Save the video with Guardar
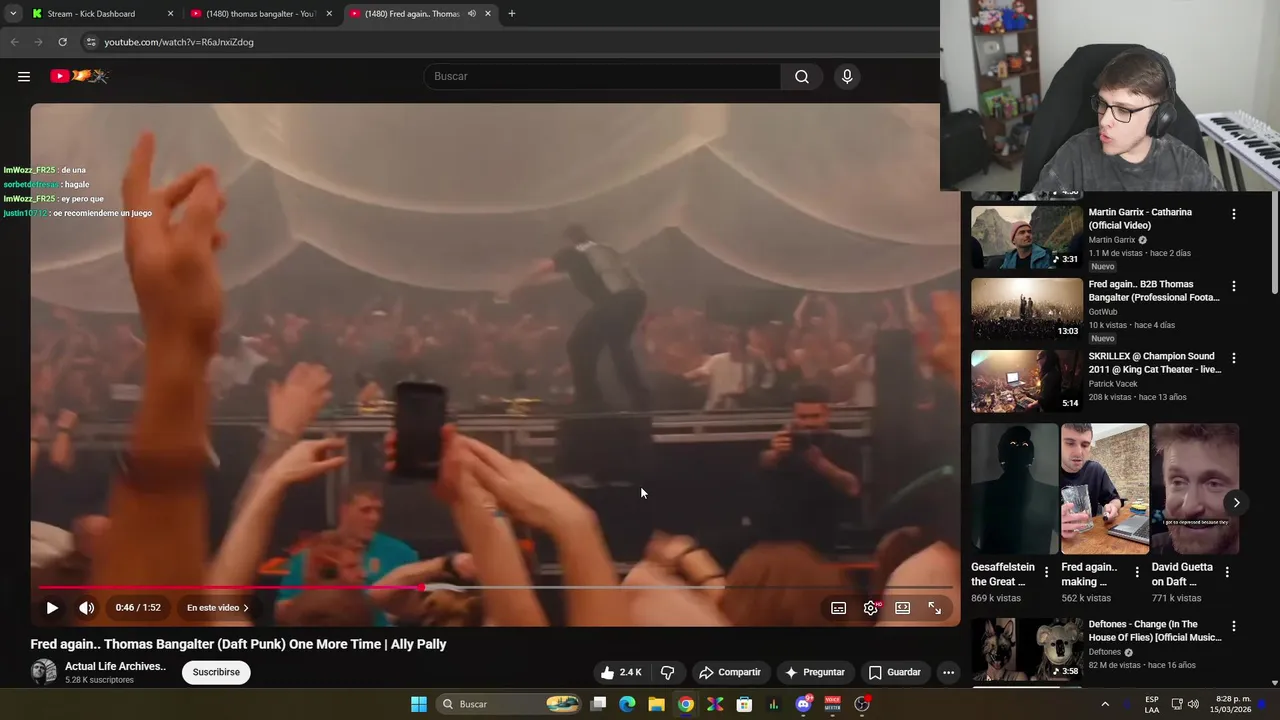The height and width of the screenshot is (720, 1280). pos(895,672)
